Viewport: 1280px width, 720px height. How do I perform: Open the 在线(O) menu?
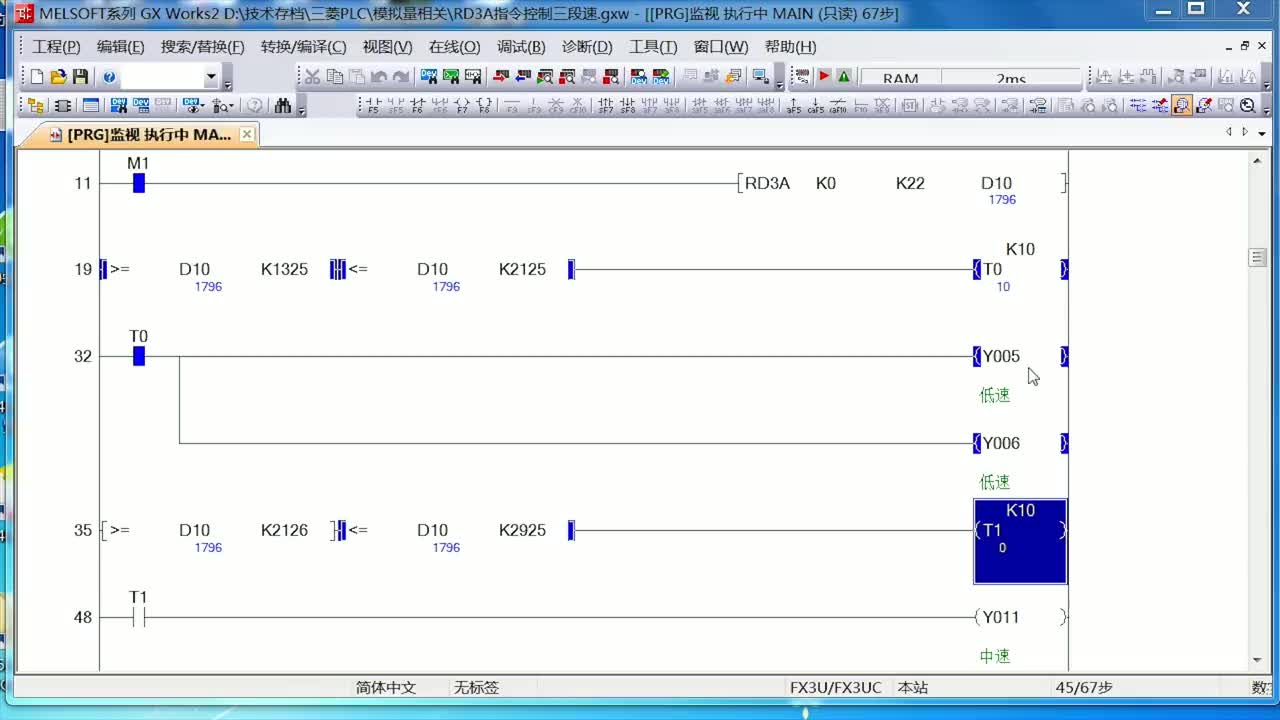[454, 47]
